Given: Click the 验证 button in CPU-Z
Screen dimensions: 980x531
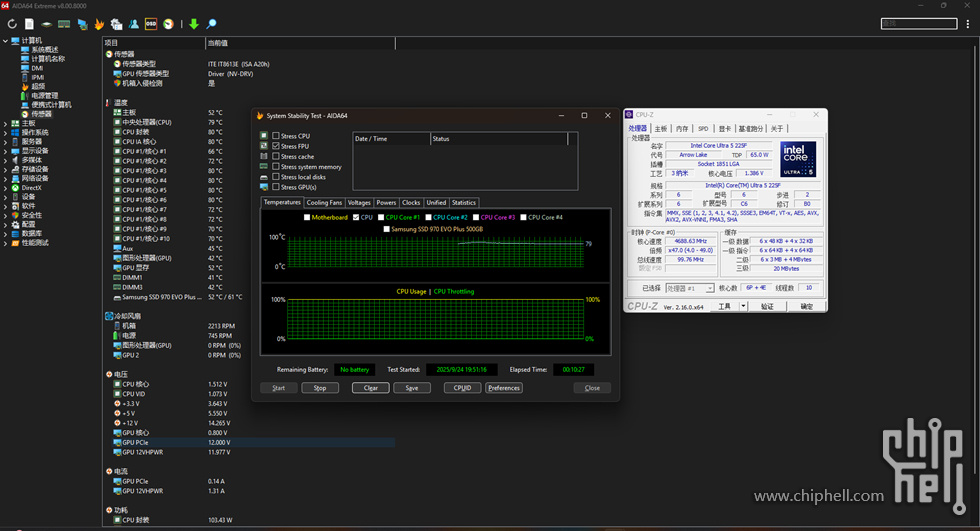Looking at the screenshot, I should coord(767,306).
